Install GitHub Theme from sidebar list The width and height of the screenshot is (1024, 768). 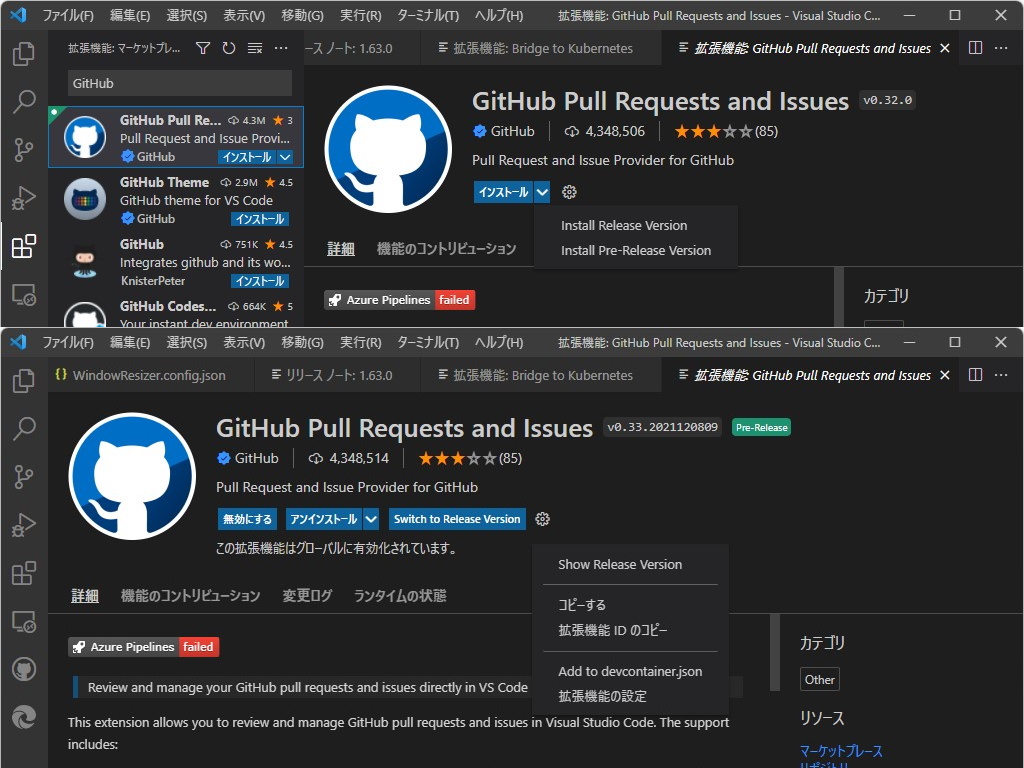pos(259,219)
